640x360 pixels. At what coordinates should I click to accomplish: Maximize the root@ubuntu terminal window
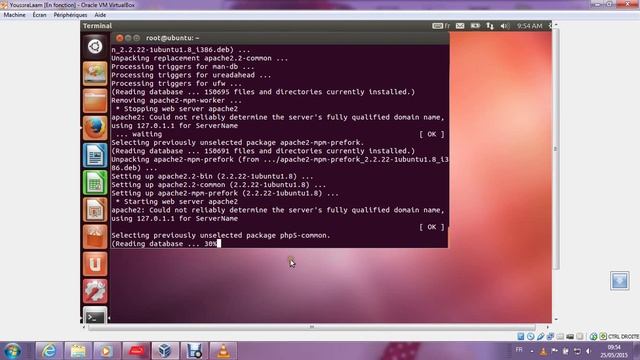click(x=137, y=38)
